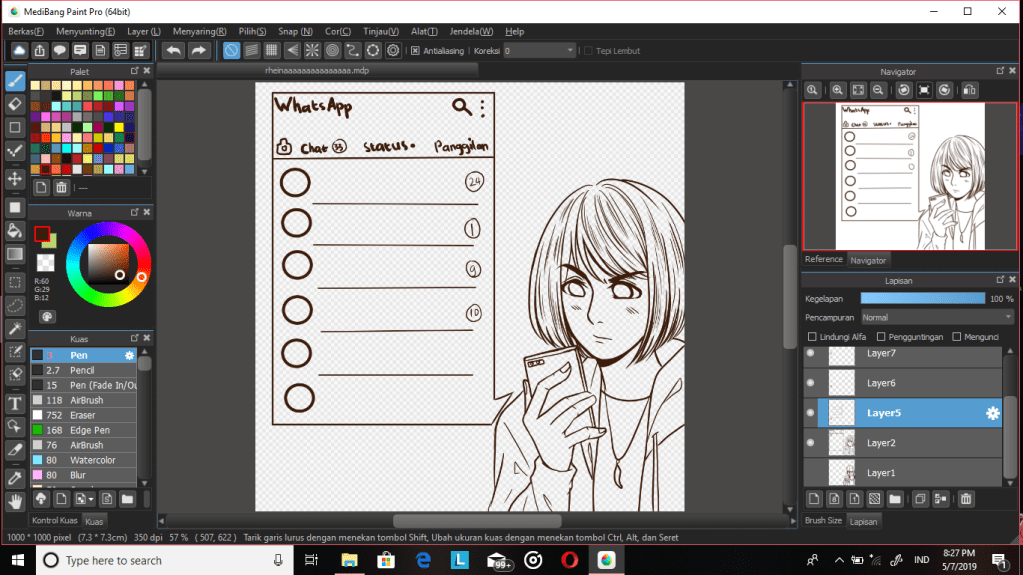Open the Koreksi dropdown

point(540,51)
